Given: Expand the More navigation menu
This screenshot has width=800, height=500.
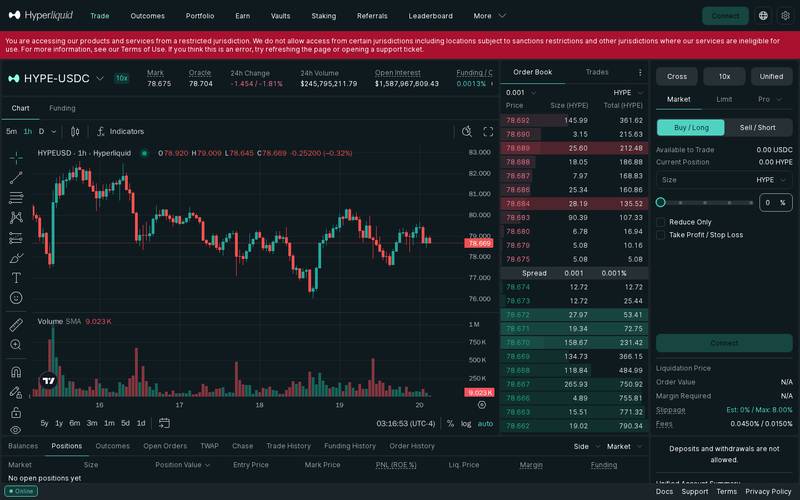Looking at the screenshot, I should click(489, 16).
